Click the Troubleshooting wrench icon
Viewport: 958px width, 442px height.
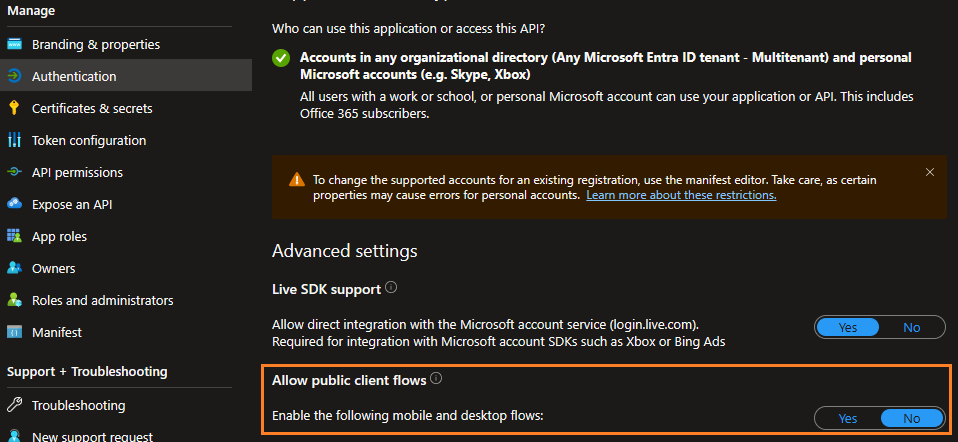pyautogui.click(x=14, y=405)
